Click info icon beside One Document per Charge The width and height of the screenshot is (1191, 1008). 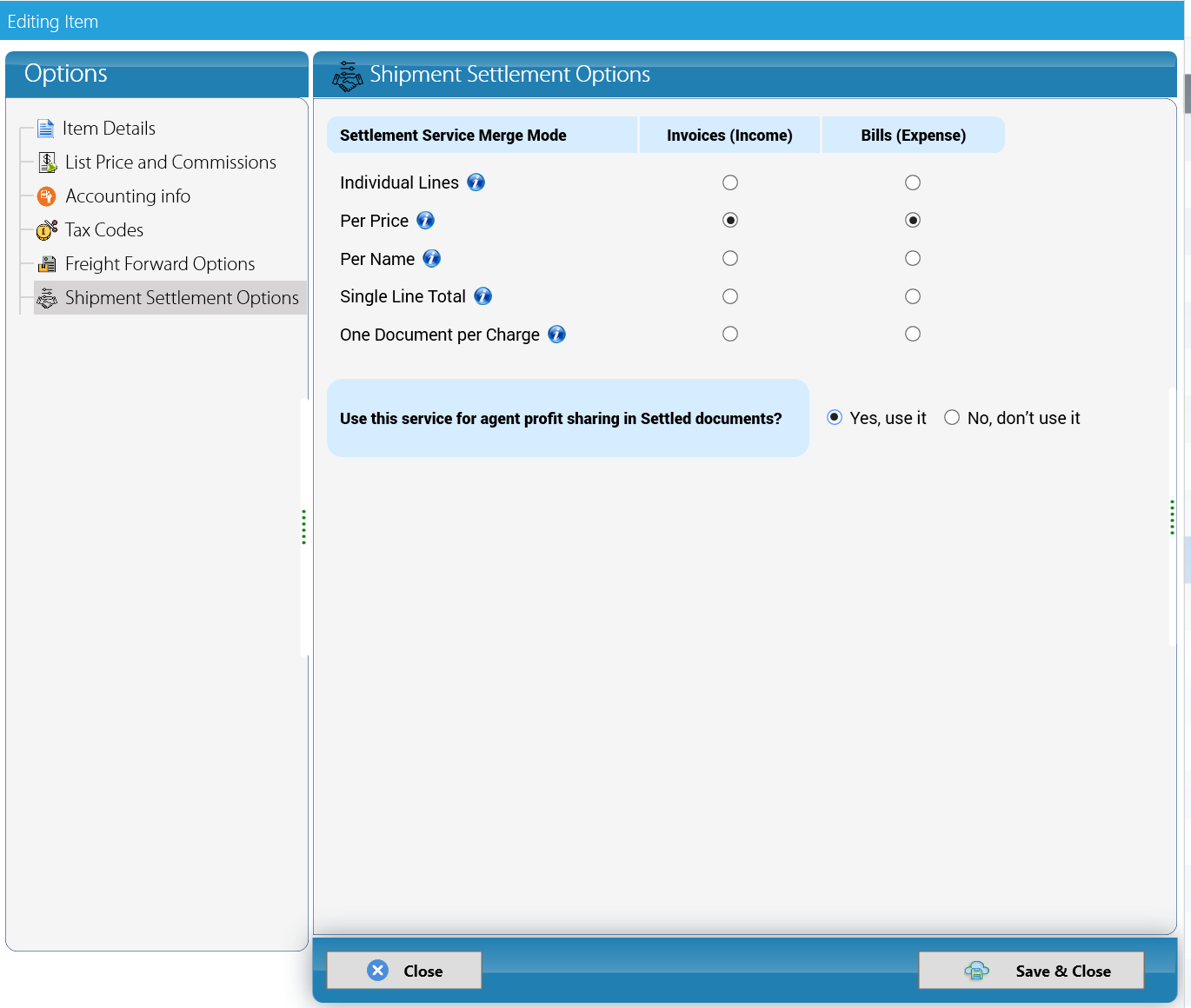point(557,335)
